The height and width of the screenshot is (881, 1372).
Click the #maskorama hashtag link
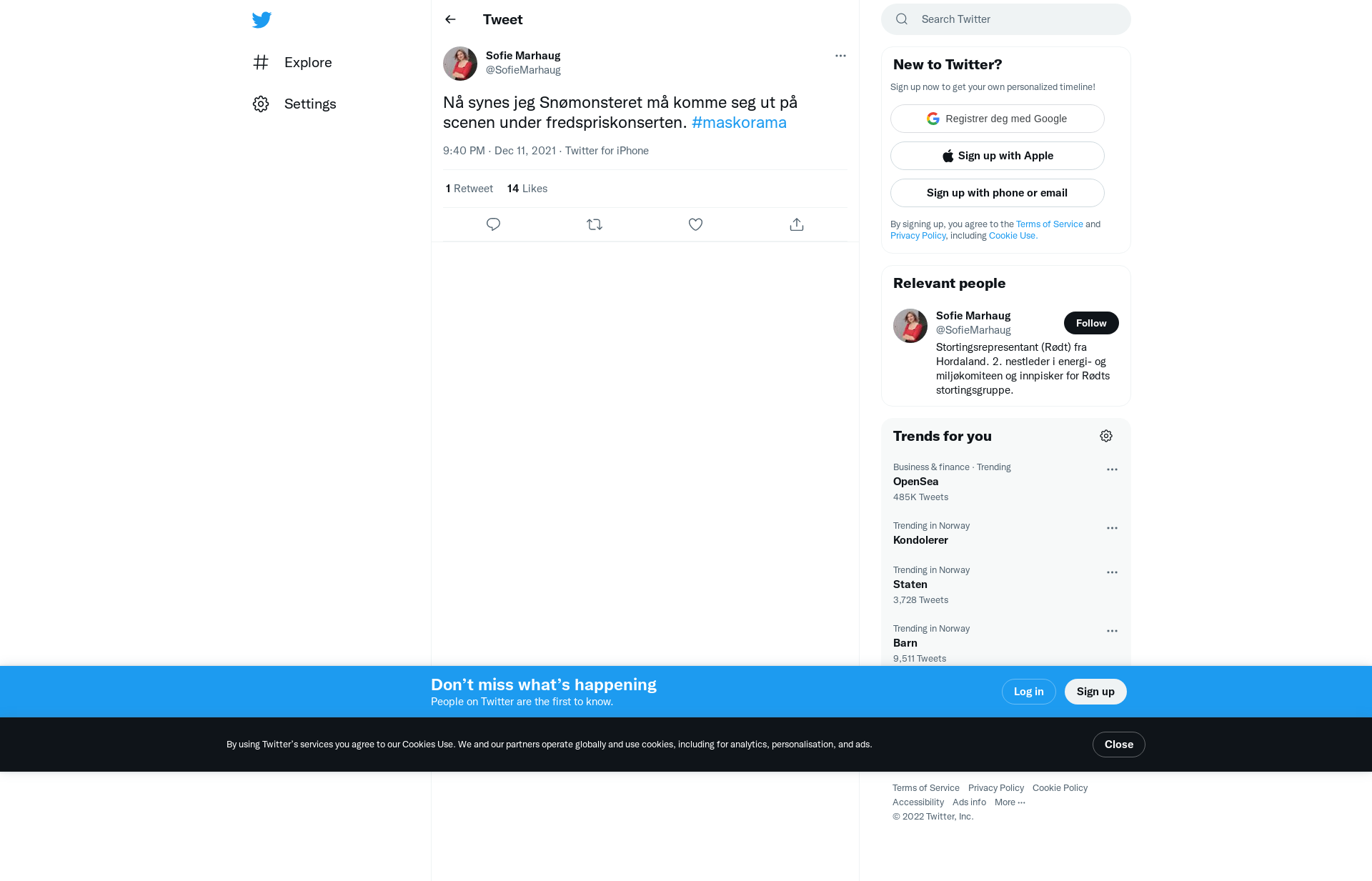(739, 122)
